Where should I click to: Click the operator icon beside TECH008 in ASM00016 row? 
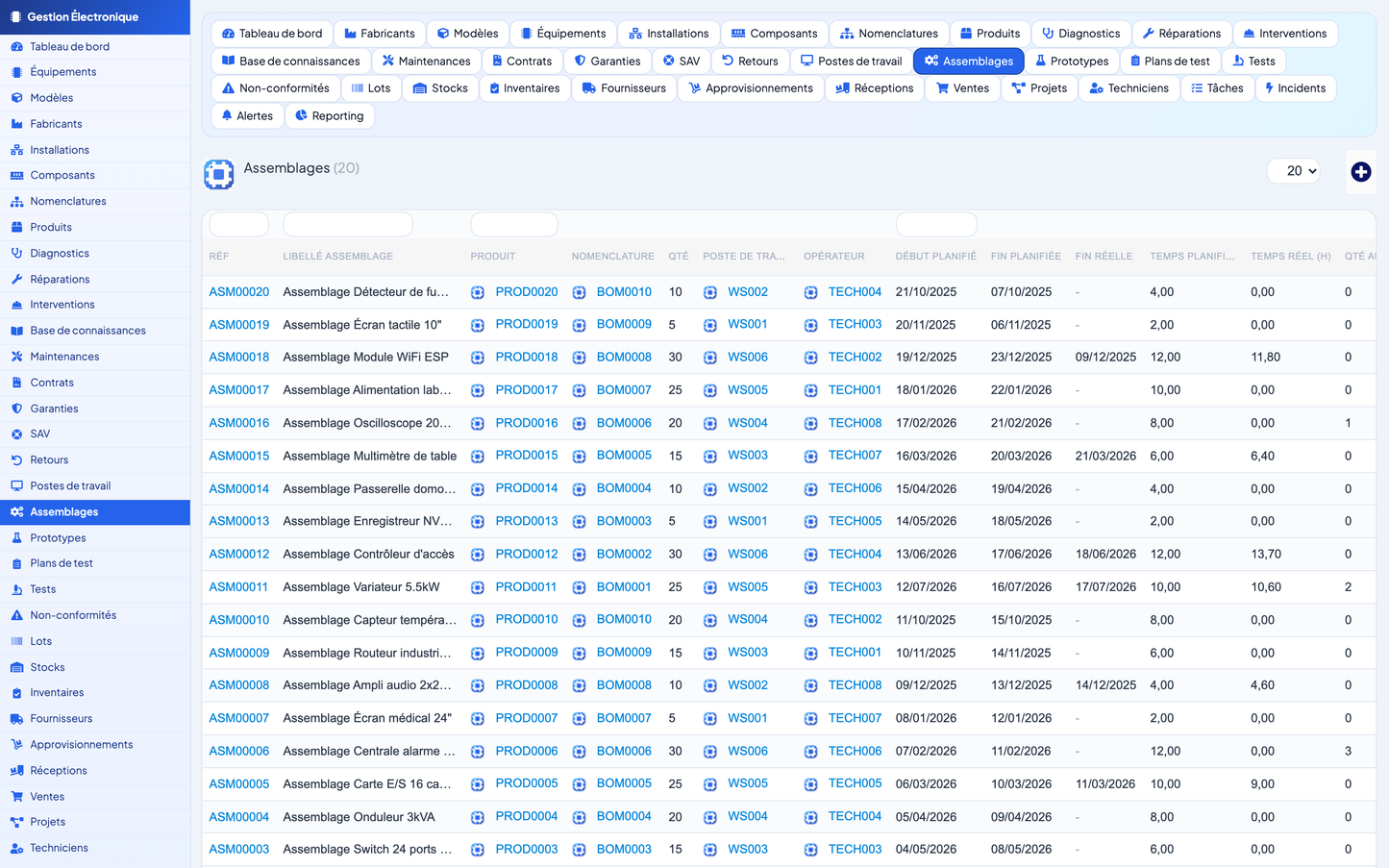810,423
